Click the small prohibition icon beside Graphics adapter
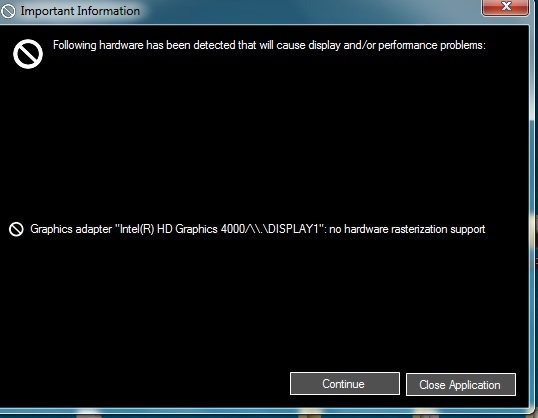 pyautogui.click(x=16, y=229)
